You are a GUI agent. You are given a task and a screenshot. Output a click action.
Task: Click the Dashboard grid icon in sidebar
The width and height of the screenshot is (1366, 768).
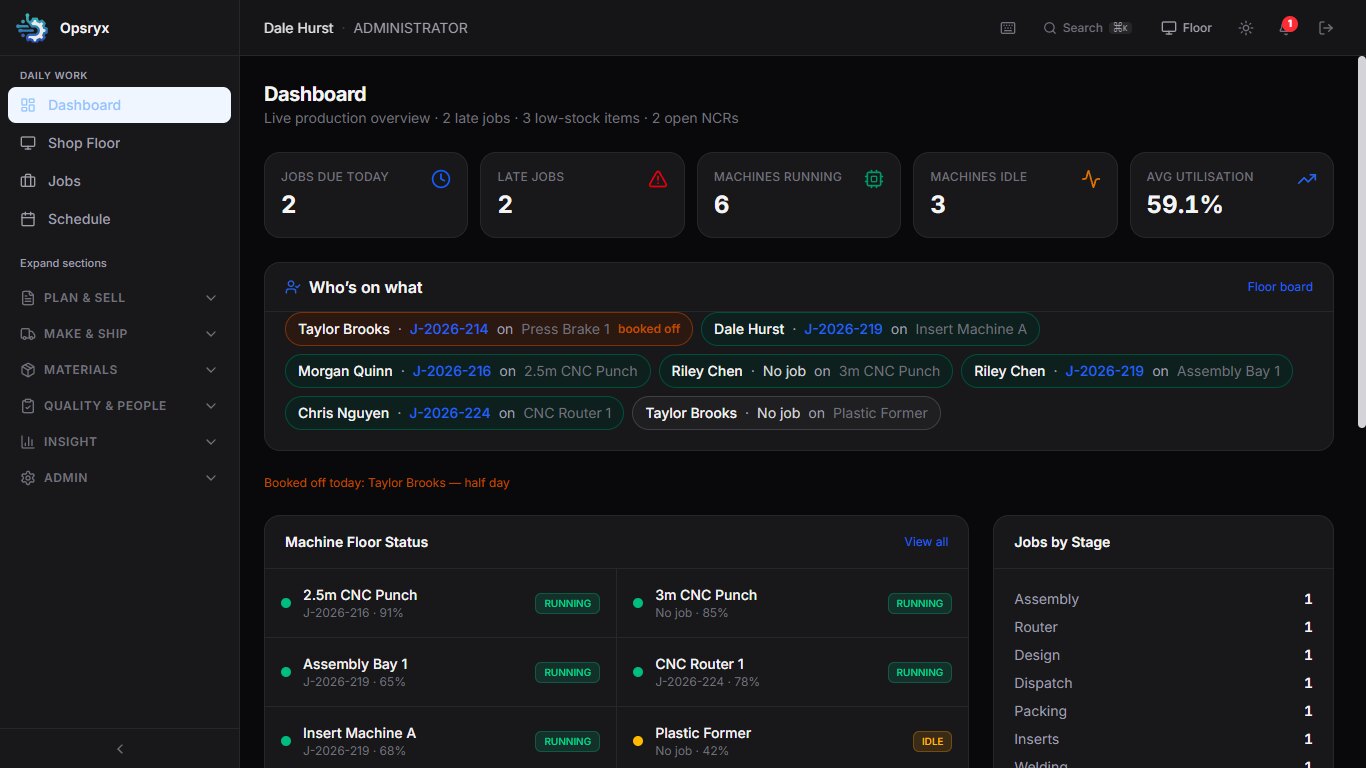pos(28,105)
